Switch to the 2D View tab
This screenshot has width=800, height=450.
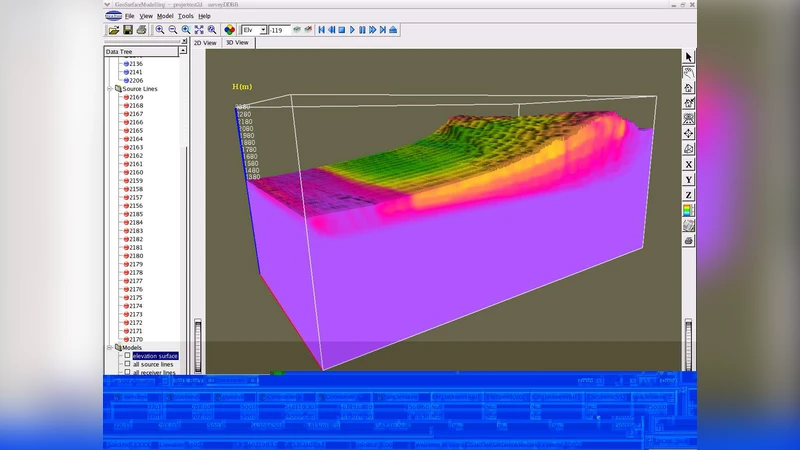[205, 43]
